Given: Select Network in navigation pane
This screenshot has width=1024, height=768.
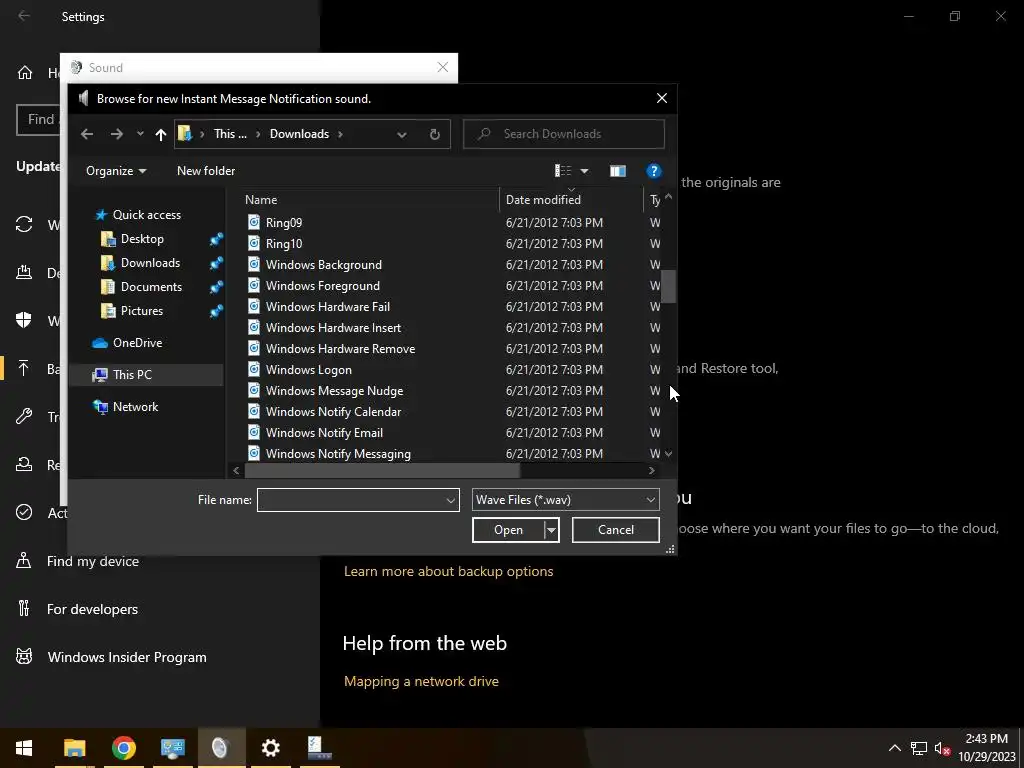Looking at the screenshot, I should point(135,407).
